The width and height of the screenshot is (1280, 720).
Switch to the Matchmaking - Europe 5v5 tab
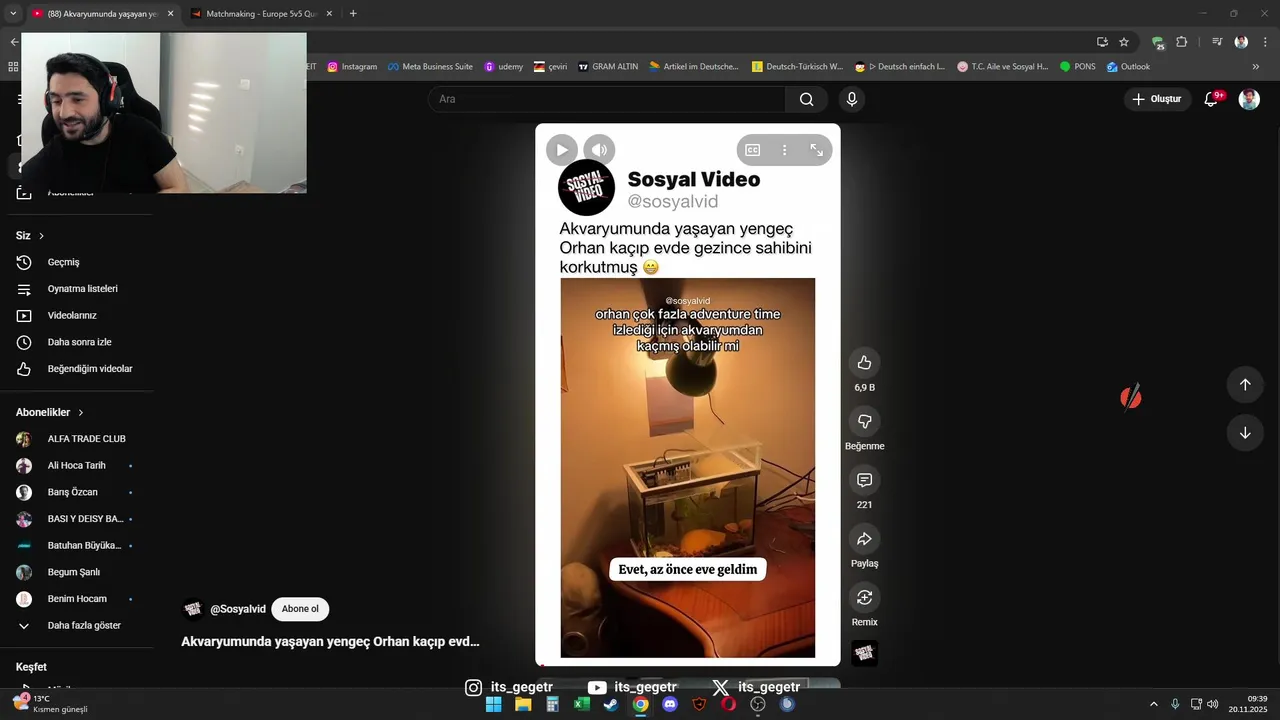click(262, 14)
